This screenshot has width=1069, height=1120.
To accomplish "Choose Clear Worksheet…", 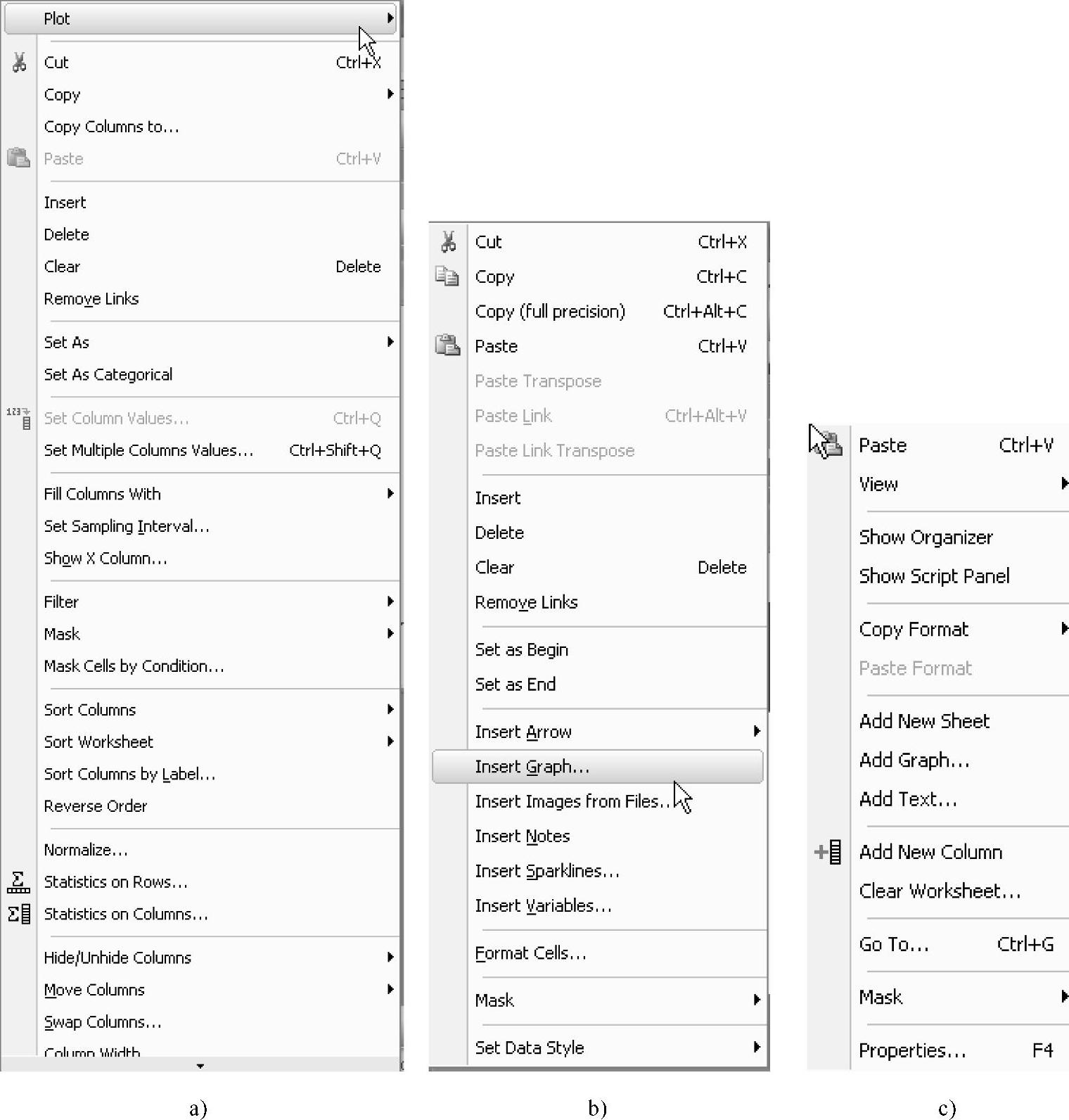I will 940,891.
